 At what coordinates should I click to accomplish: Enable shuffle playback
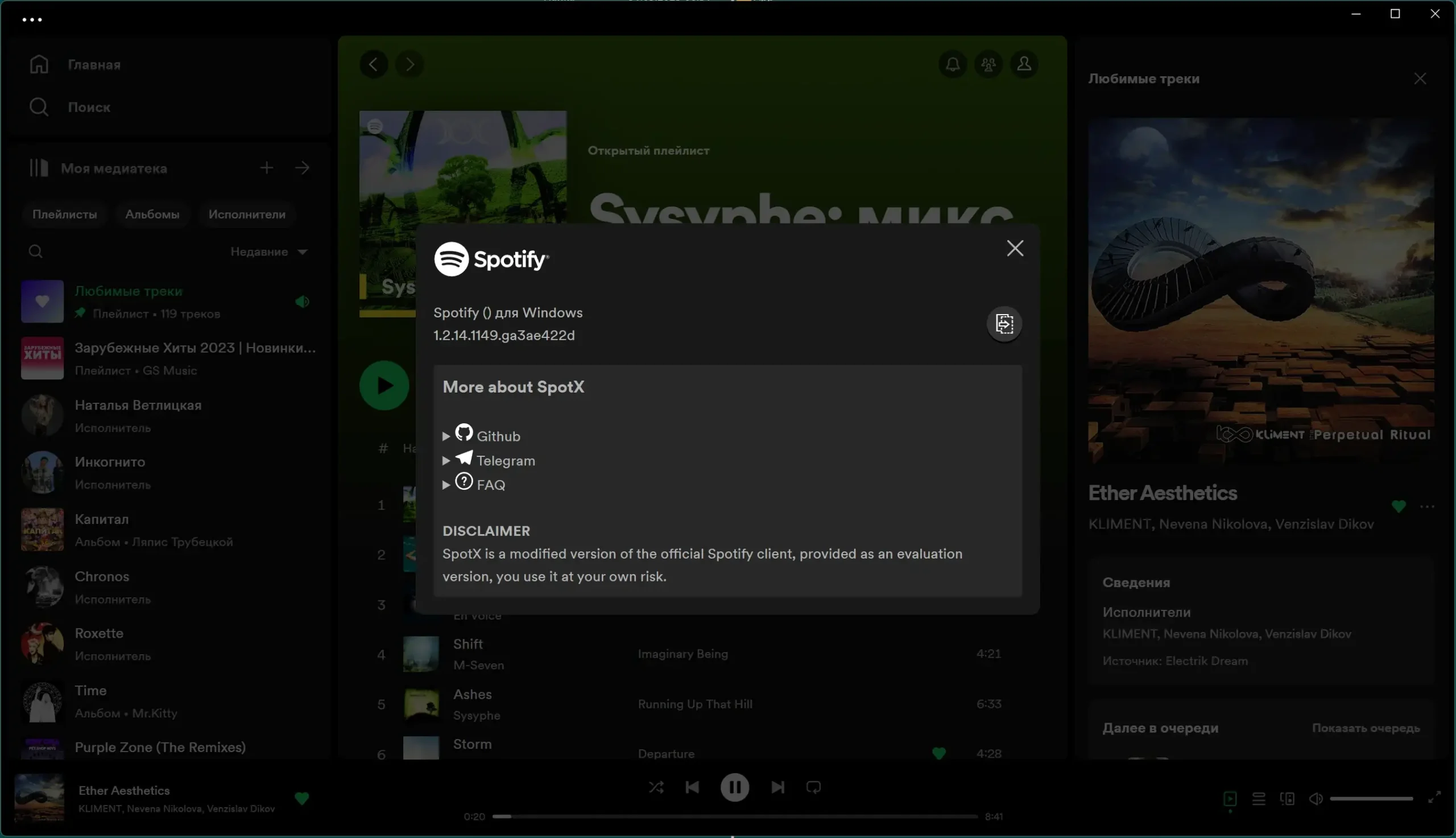(x=656, y=787)
